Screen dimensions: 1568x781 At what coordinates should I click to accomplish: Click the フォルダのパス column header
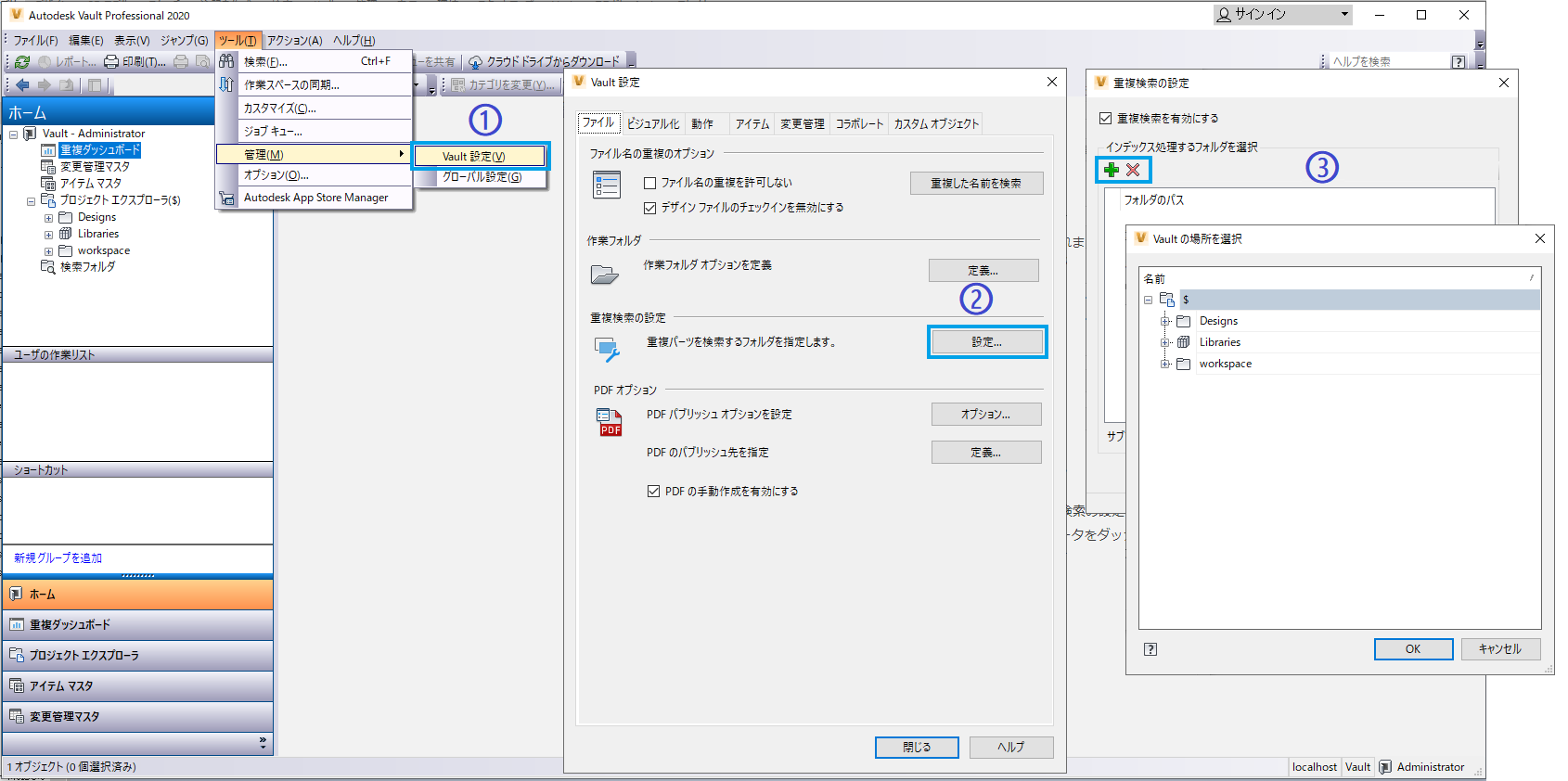(1300, 200)
